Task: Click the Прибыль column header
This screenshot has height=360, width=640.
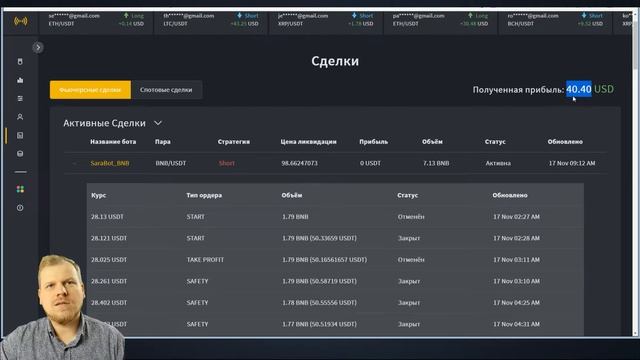Action: (373, 142)
